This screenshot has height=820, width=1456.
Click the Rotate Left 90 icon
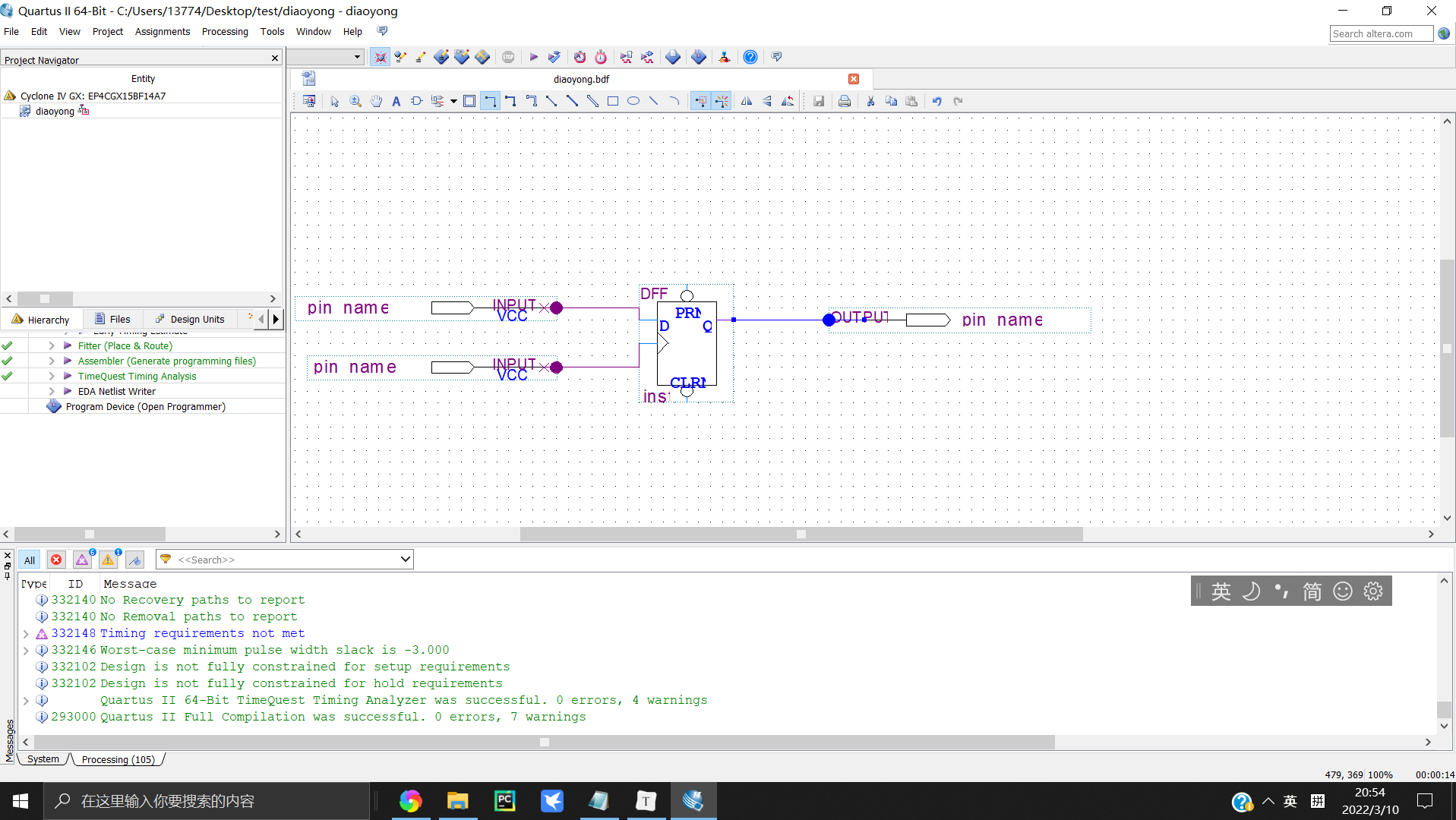(788, 101)
